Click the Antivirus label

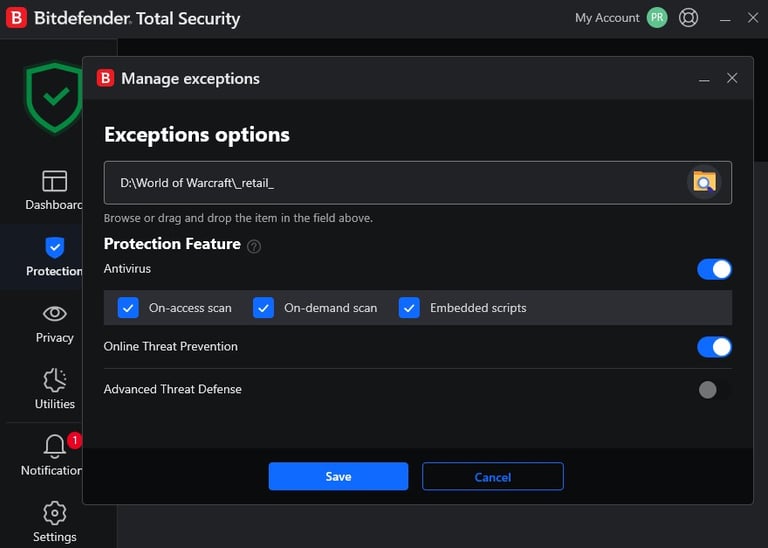(127, 268)
